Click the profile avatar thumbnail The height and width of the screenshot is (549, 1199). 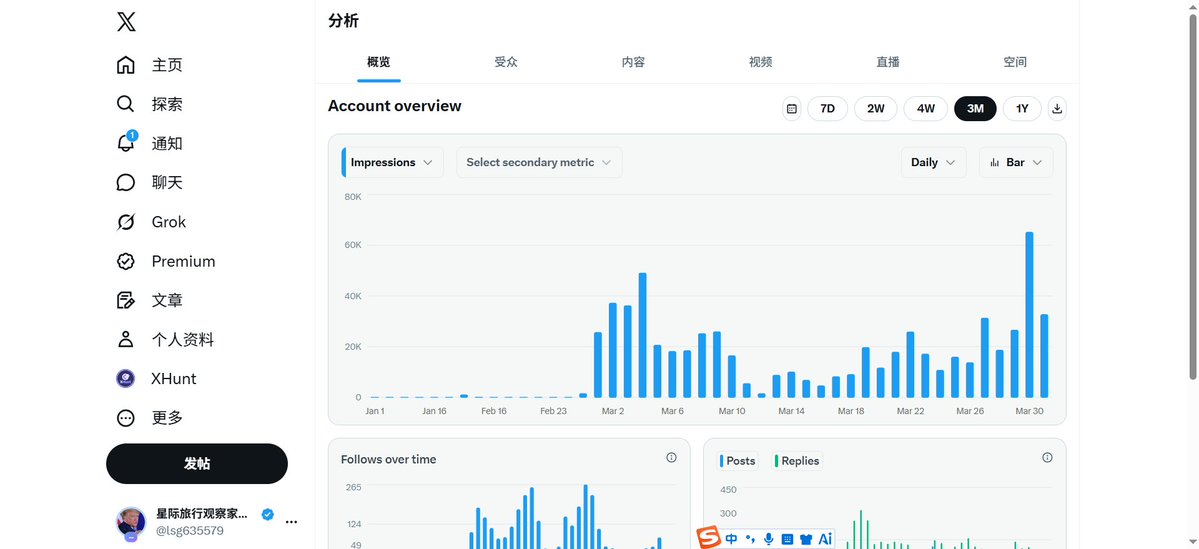coord(131,521)
